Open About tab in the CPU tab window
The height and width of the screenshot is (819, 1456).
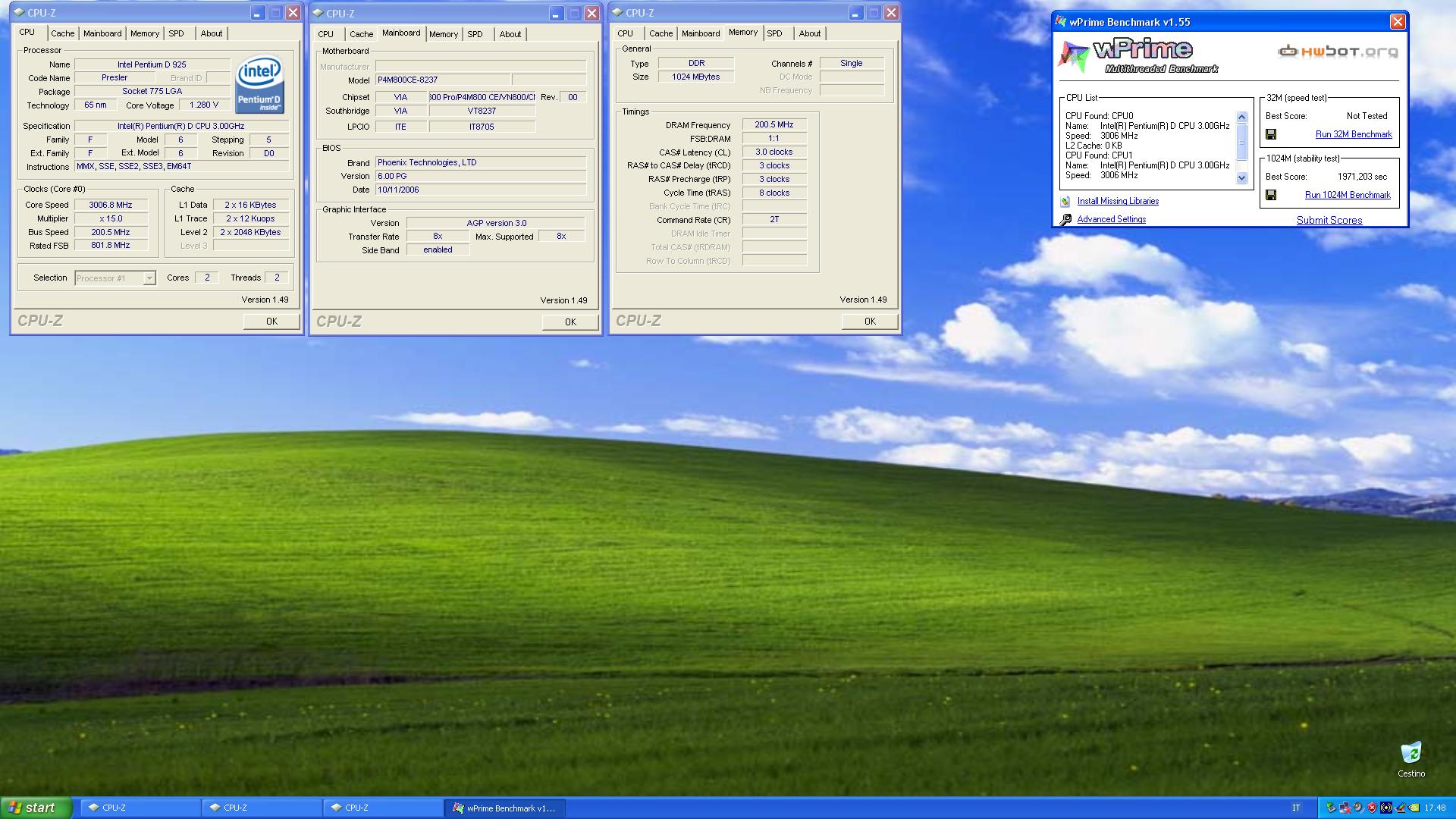(212, 33)
